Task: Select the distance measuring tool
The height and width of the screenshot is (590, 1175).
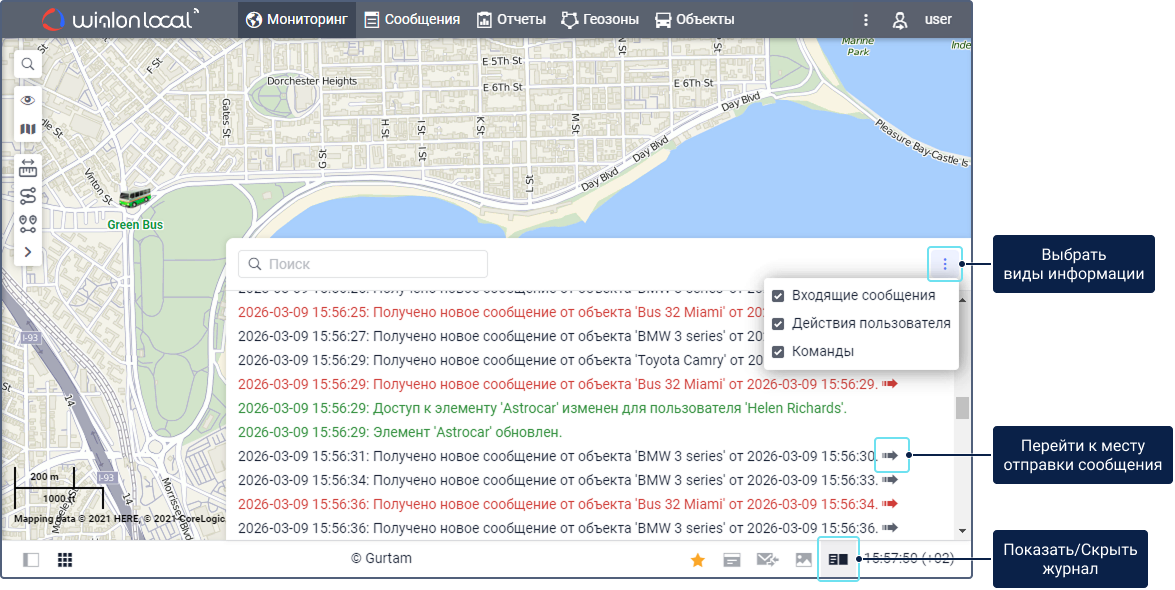Action: click(x=28, y=167)
